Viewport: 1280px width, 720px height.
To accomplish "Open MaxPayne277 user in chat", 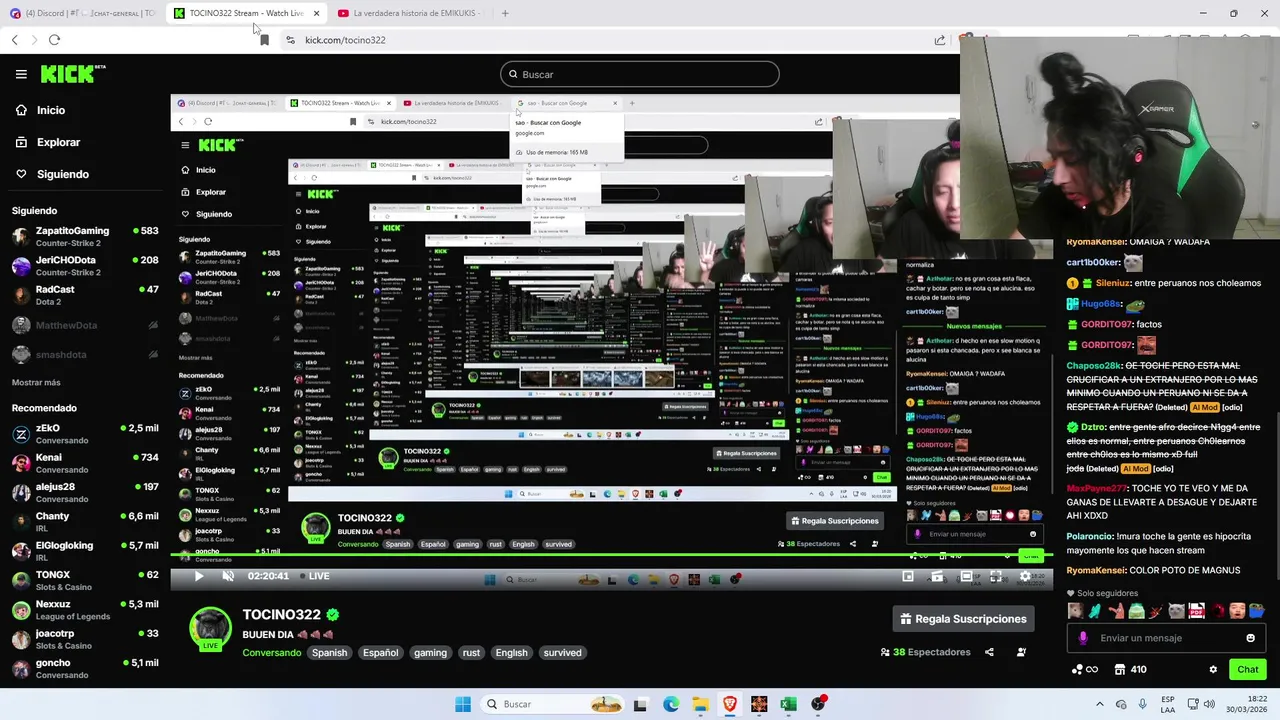I will point(1096,488).
